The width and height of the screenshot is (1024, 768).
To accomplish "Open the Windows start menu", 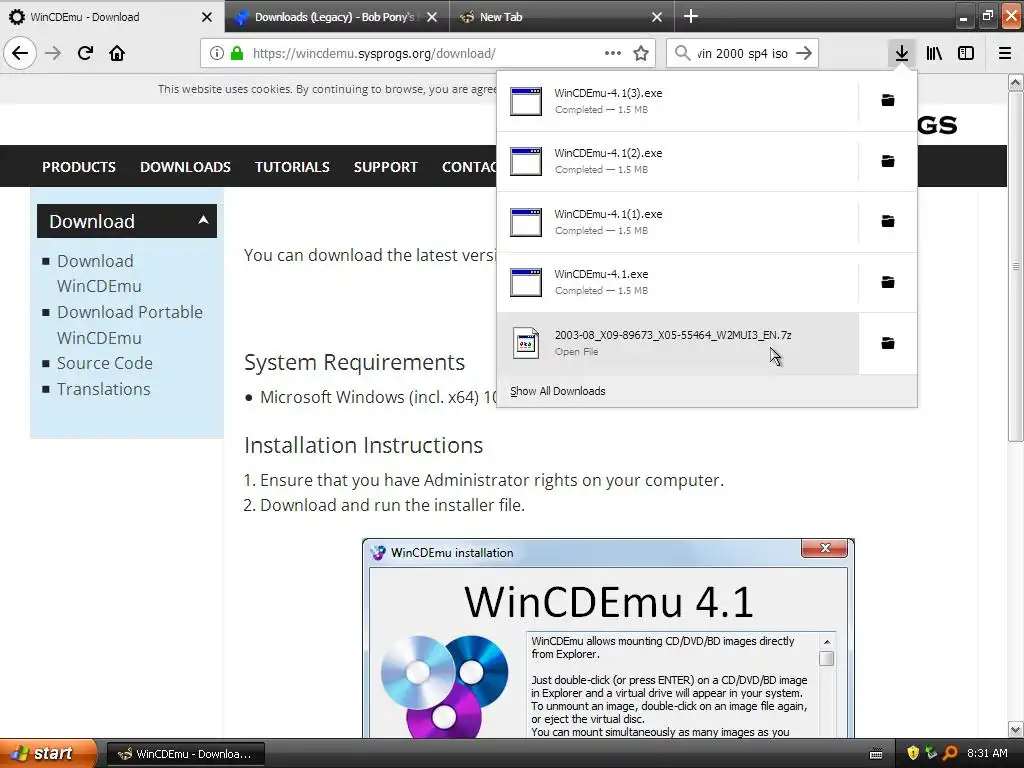I will coord(47,754).
